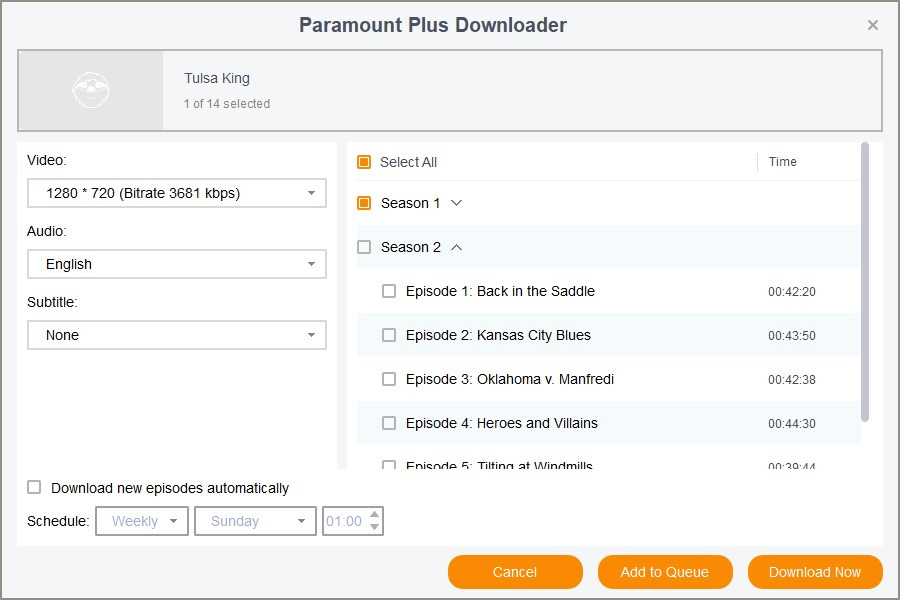The width and height of the screenshot is (900, 600).
Task: Click the Episode 3: Oklahoma v. Manfredi title
Action: click(510, 379)
